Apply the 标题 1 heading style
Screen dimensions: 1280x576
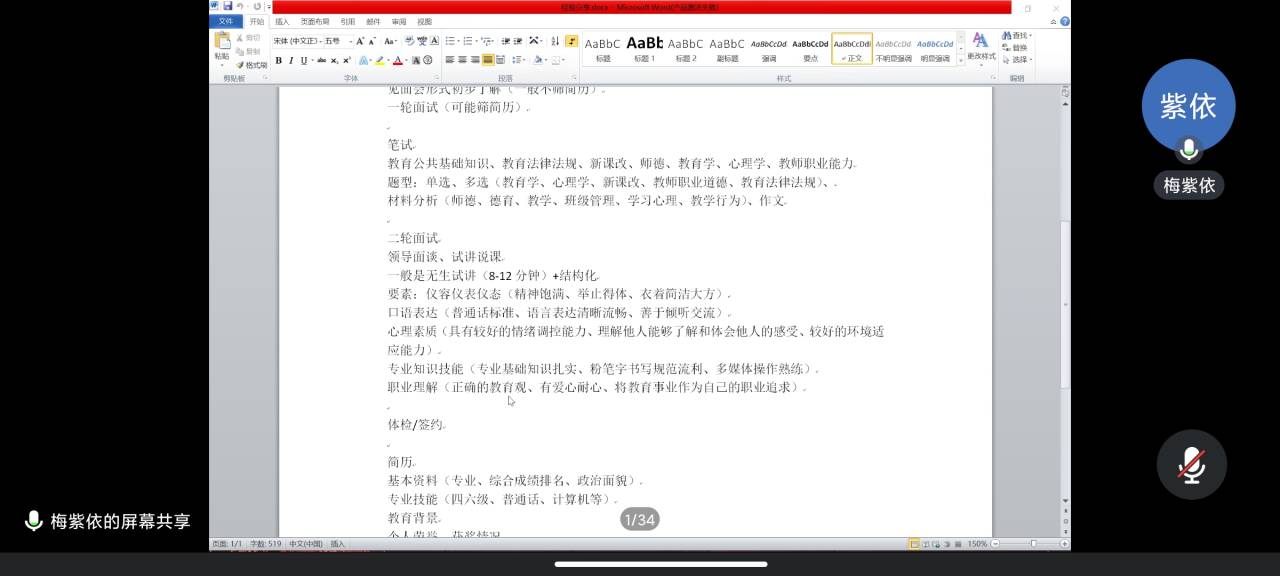[644, 48]
